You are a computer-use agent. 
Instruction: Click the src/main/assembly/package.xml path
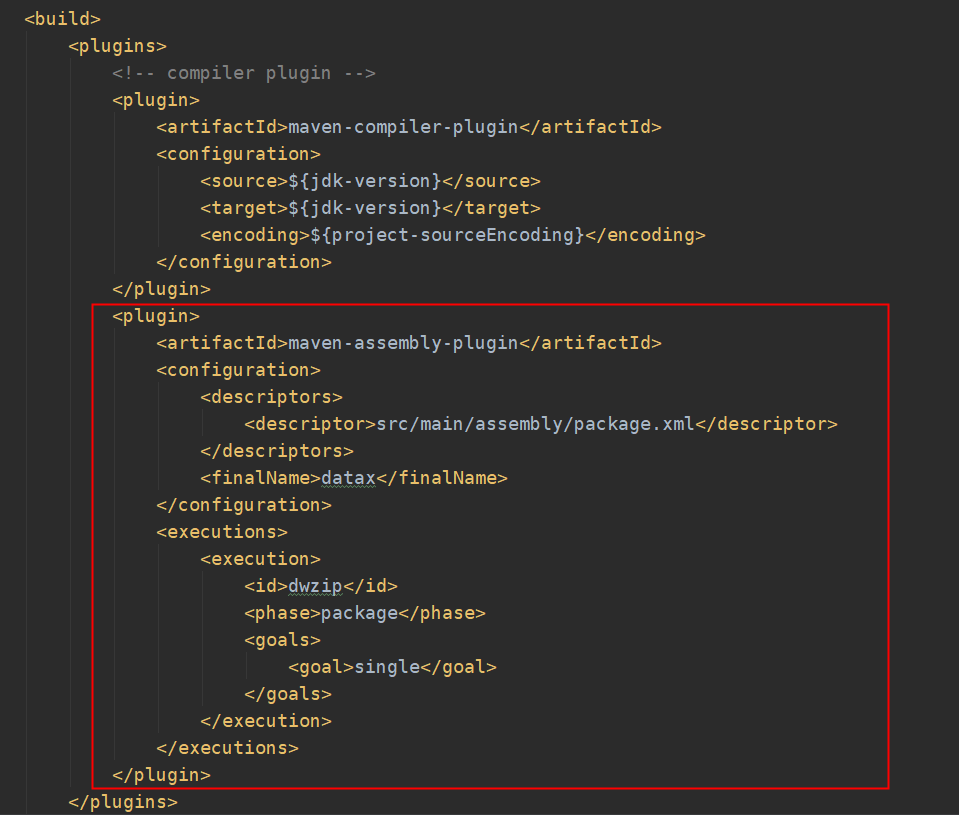coord(534,424)
